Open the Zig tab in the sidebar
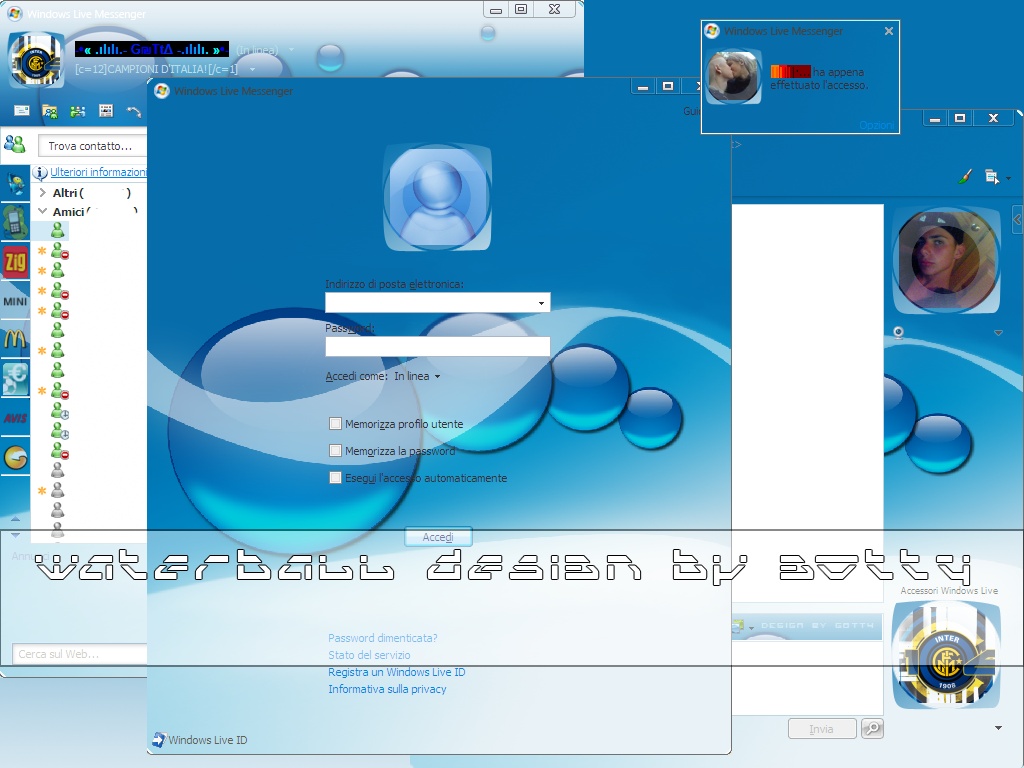This screenshot has width=1024, height=768. pyautogui.click(x=15, y=263)
